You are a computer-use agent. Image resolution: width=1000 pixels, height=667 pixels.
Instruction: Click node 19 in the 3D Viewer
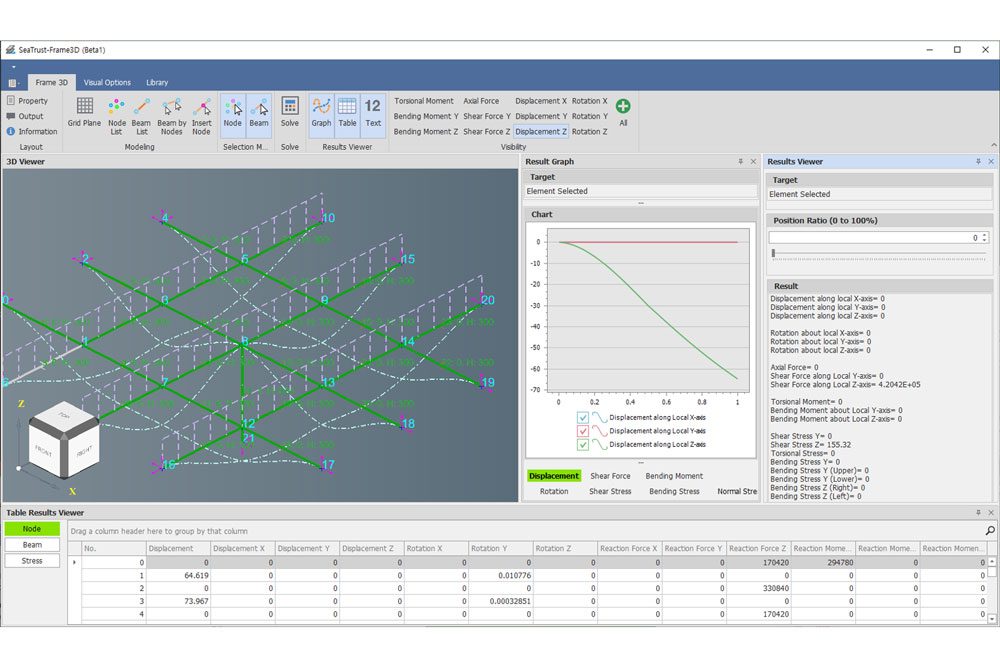[487, 383]
